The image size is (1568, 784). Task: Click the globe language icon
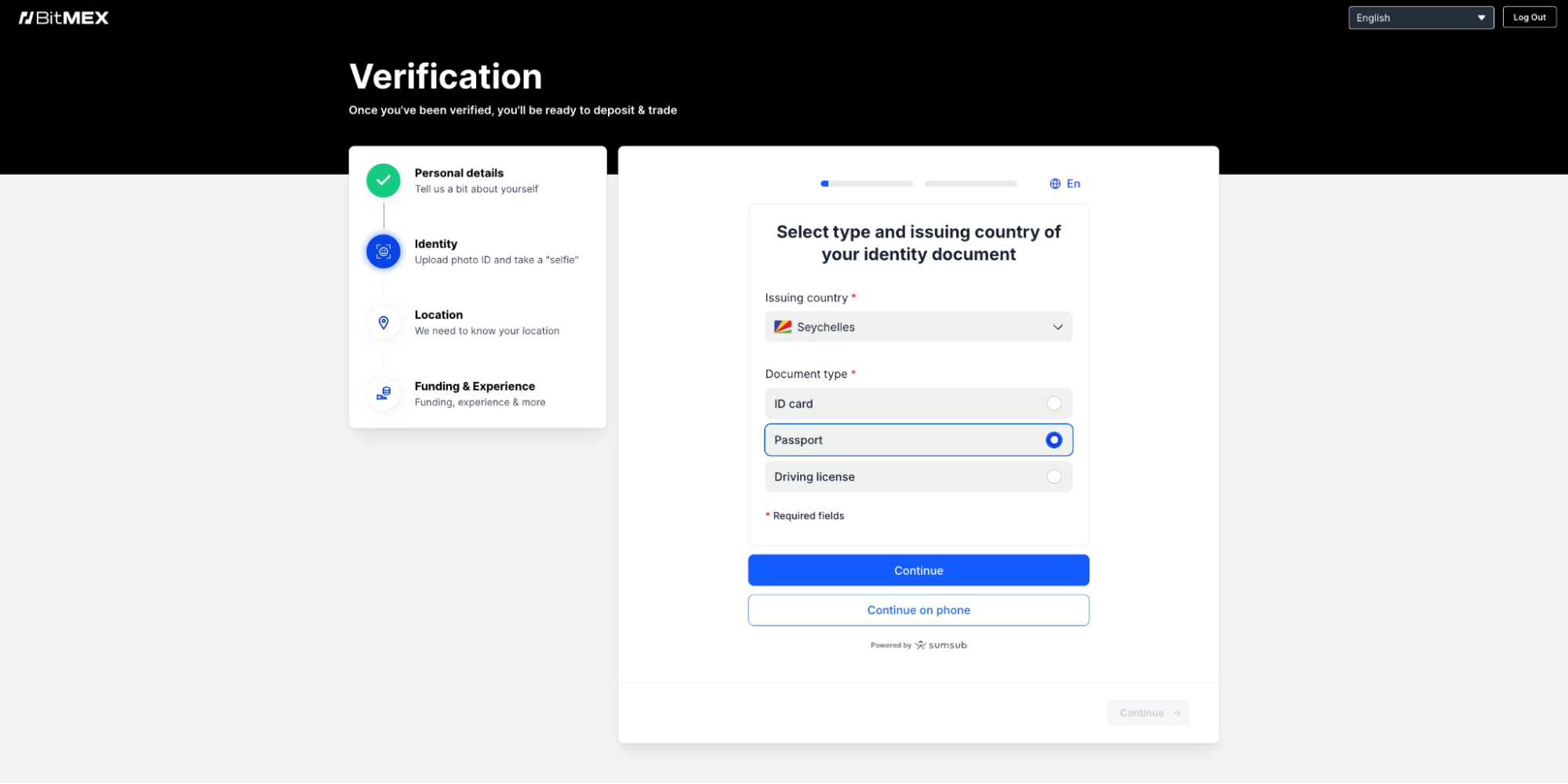click(x=1055, y=183)
